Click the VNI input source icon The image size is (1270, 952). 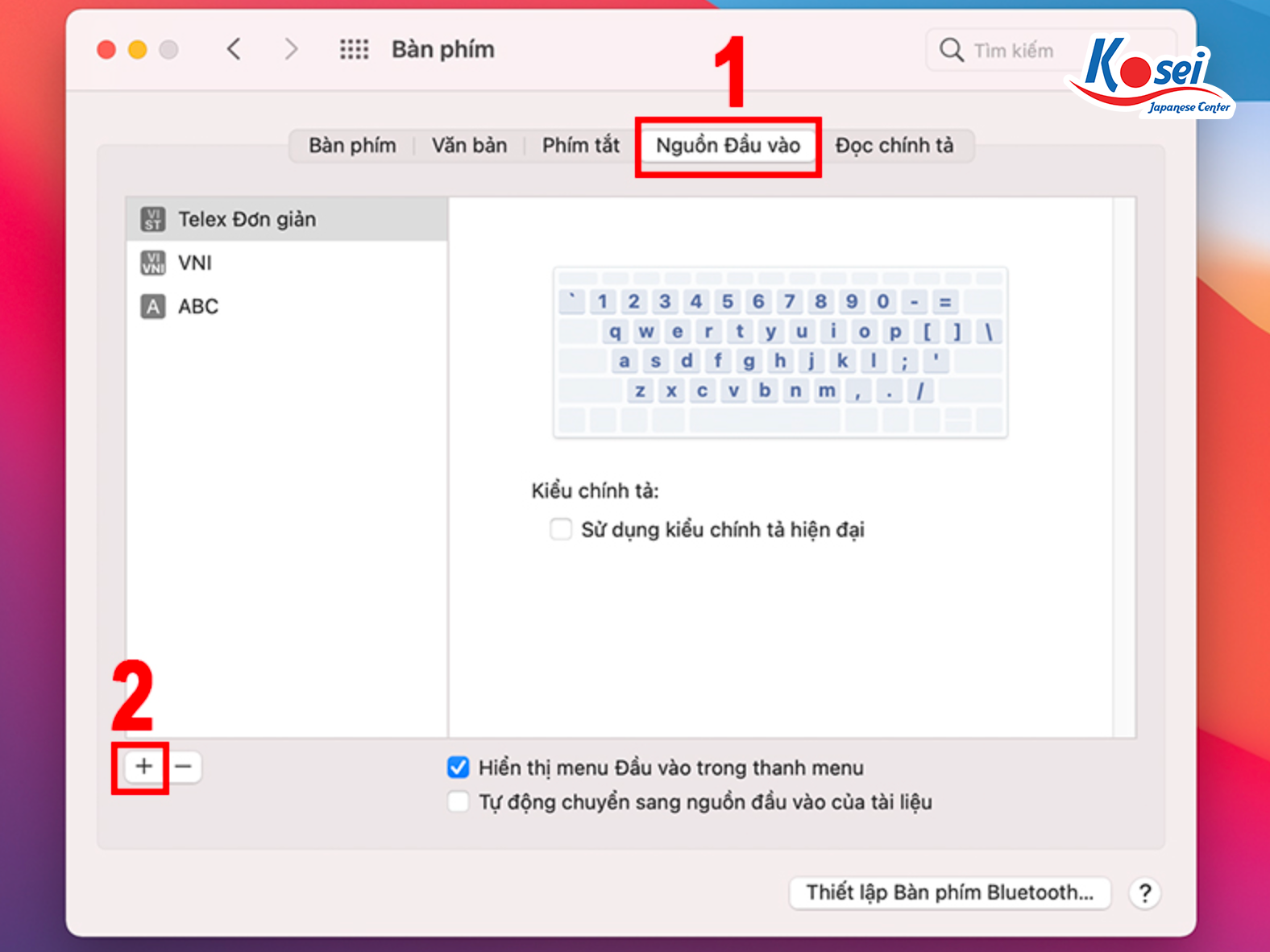153,263
